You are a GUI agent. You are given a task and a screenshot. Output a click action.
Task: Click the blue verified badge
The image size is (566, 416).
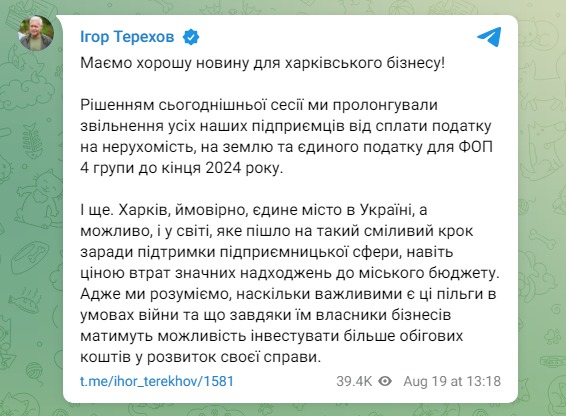point(191,37)
